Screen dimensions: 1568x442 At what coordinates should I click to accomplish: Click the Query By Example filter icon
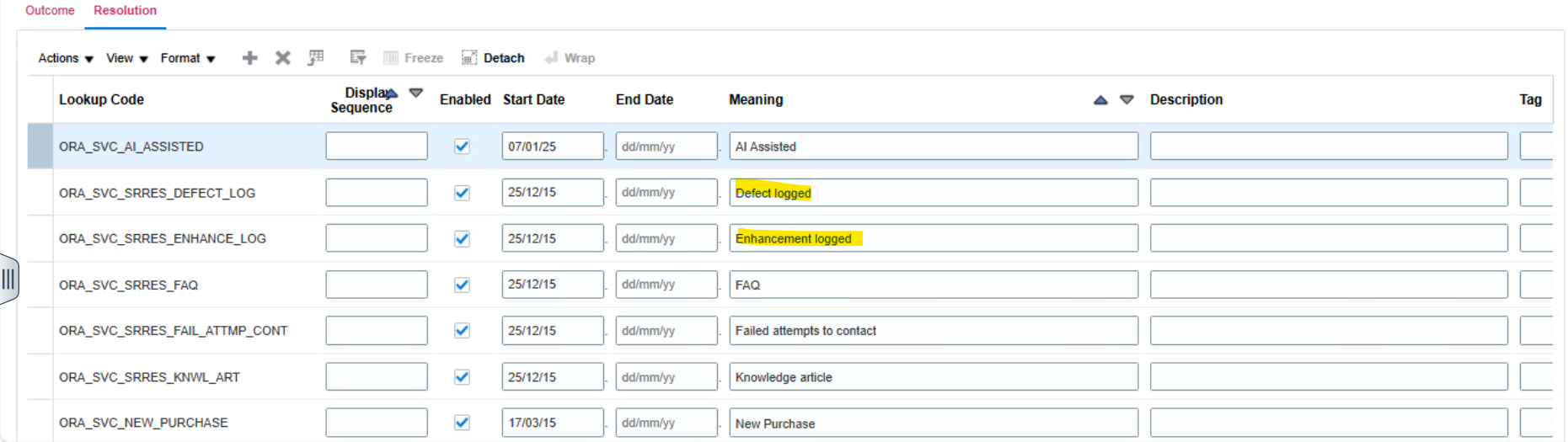coord(358,58)
